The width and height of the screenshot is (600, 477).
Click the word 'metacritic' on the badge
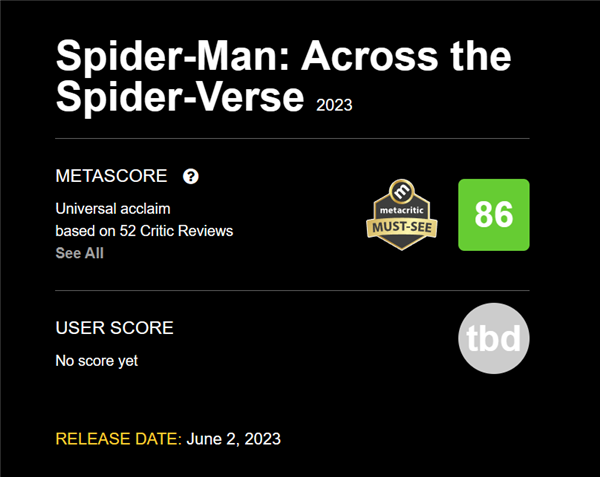click(402, 210)
